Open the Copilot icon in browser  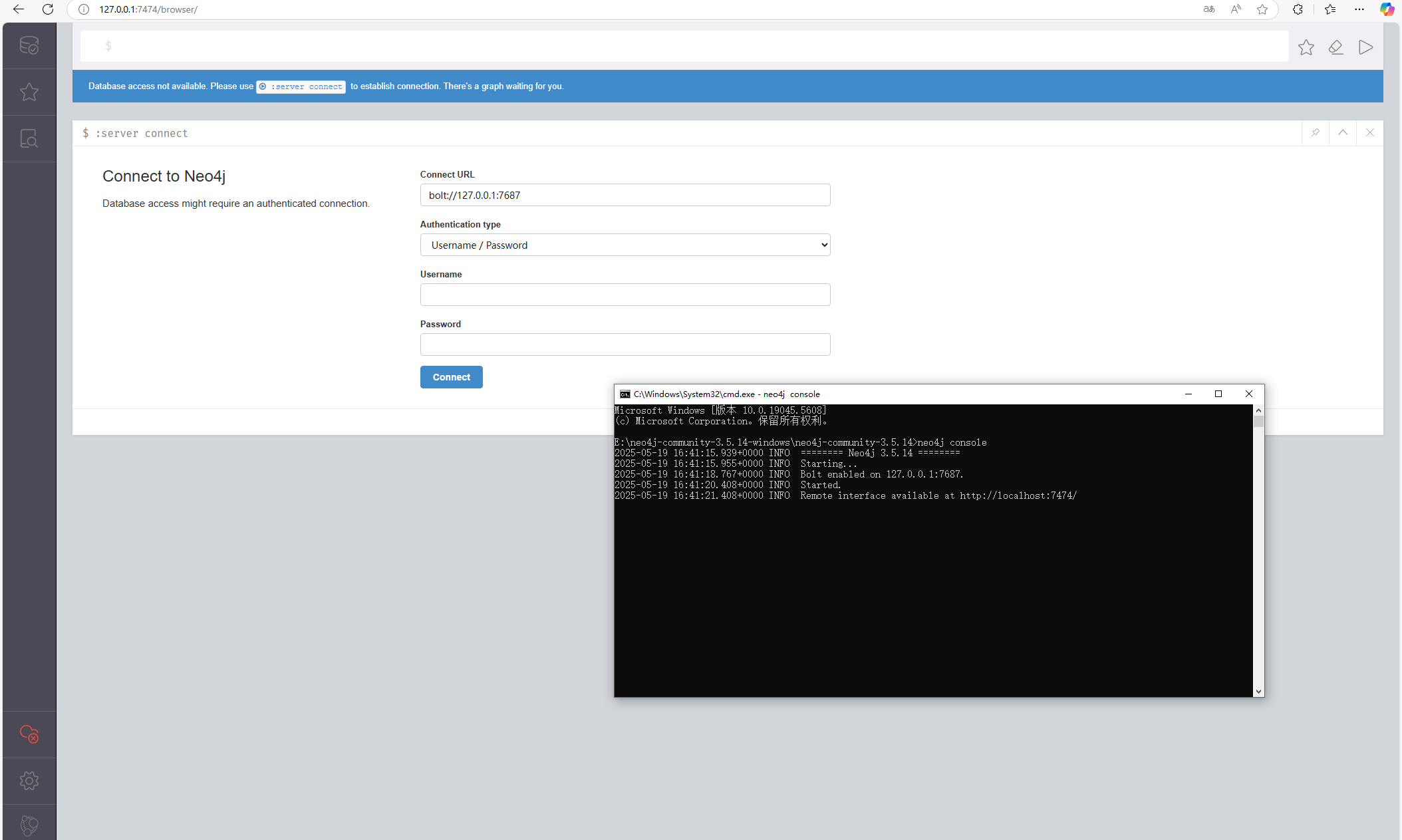(1387, 9)
